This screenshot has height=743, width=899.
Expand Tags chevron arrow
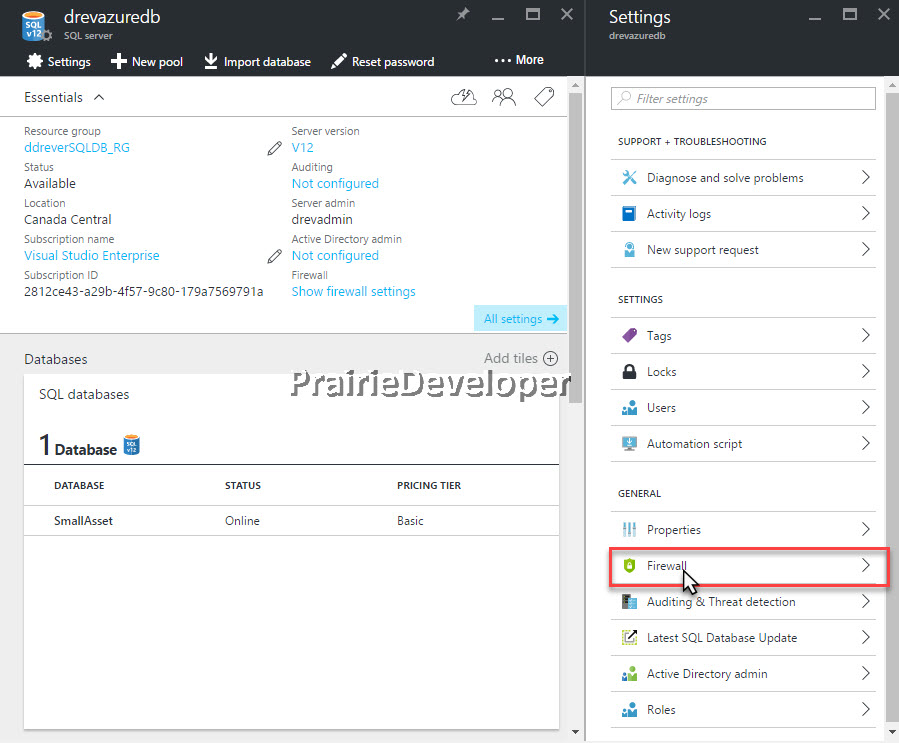(866, 335)
